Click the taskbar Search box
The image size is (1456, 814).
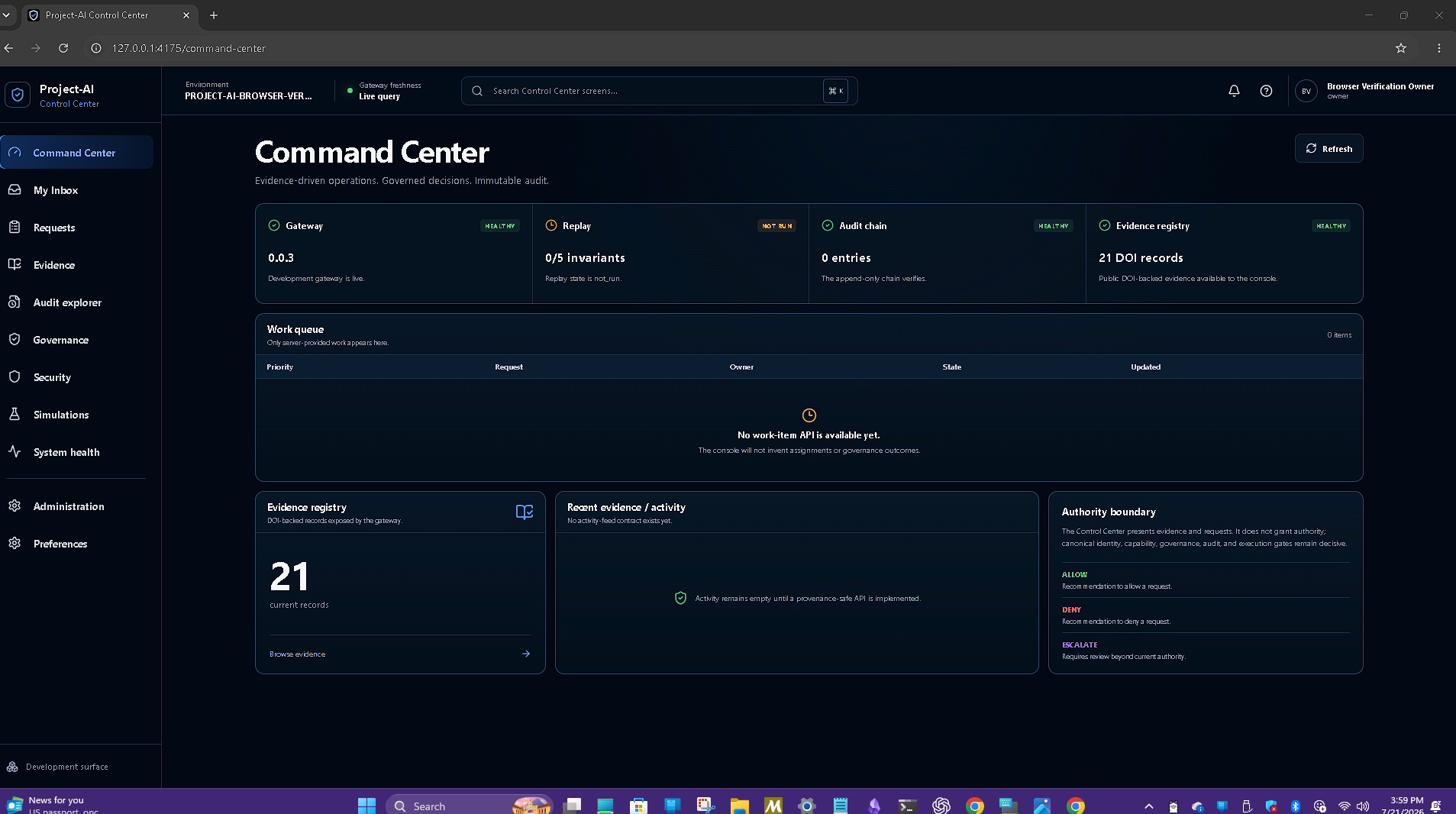tap(469, 806)
